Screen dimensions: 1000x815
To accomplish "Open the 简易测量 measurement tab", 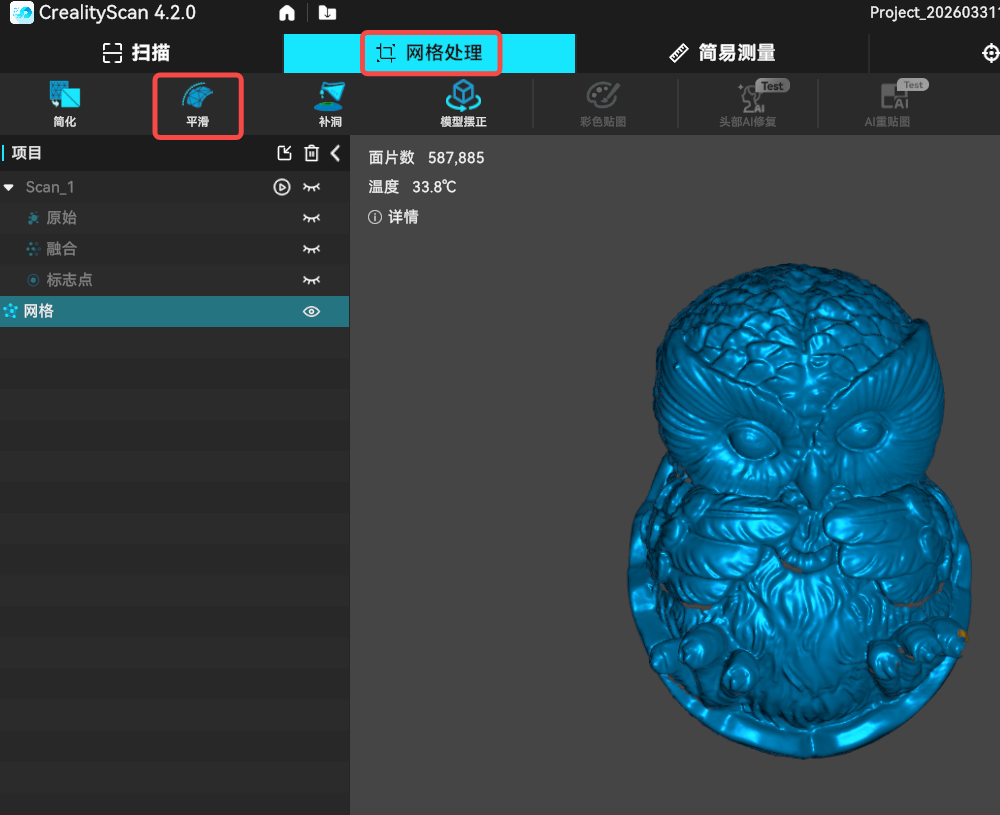I will 722,53.
